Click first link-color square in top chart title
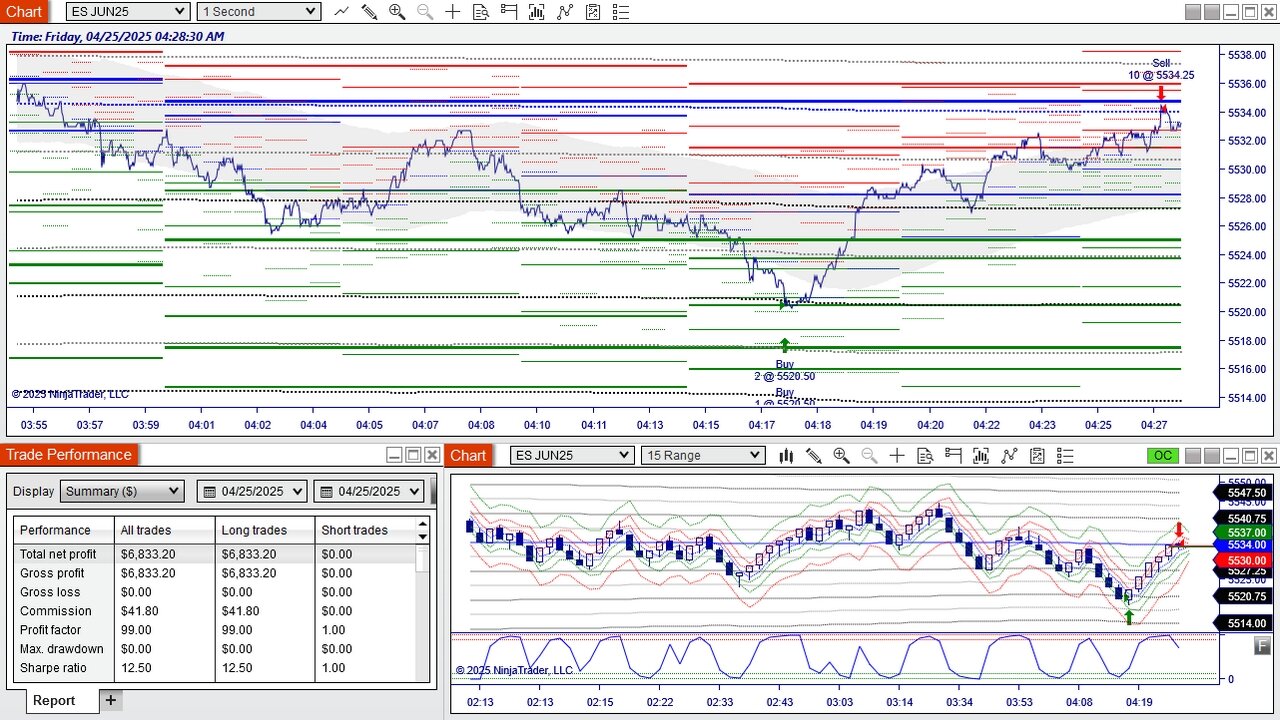 pyautogui.click(x=1192, y=11)
